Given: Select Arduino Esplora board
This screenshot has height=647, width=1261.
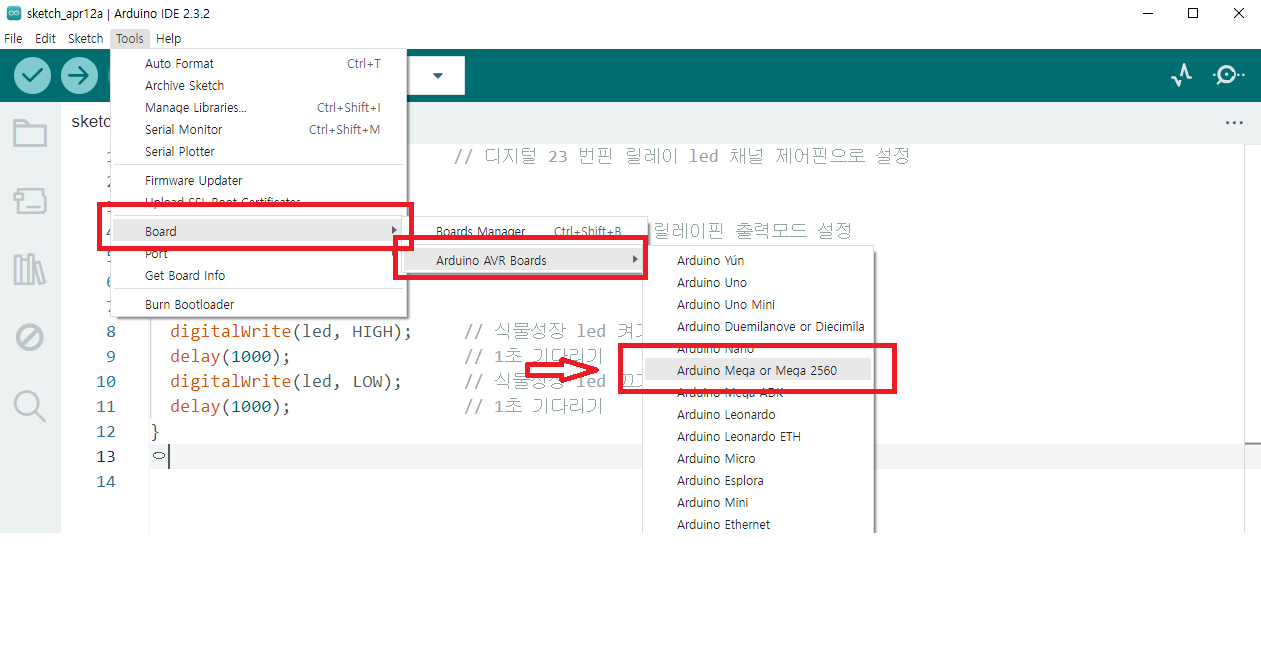Looking at the screenshot, I should [758, 480].
